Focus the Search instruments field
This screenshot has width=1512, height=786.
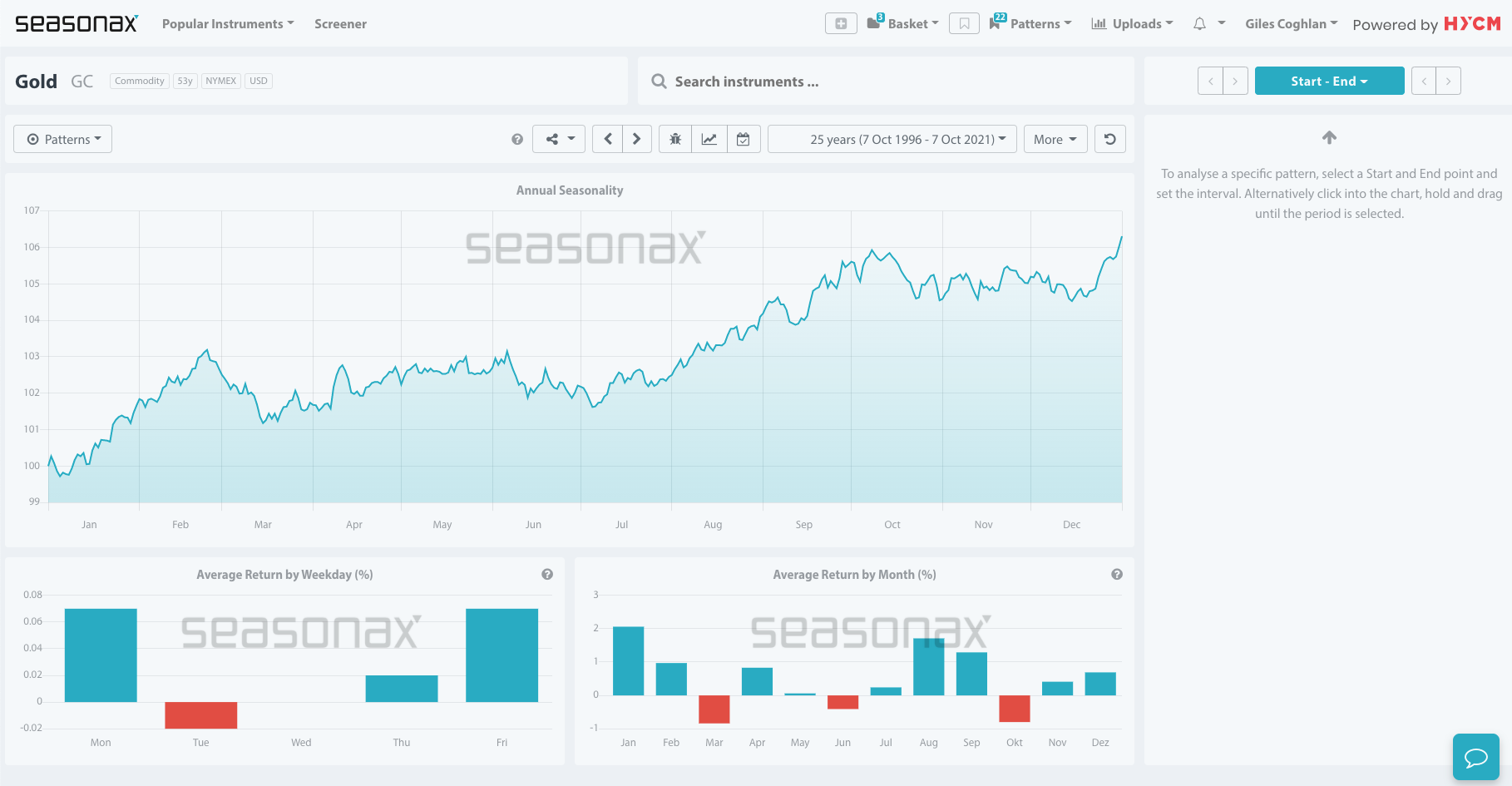tap(886, 82)
